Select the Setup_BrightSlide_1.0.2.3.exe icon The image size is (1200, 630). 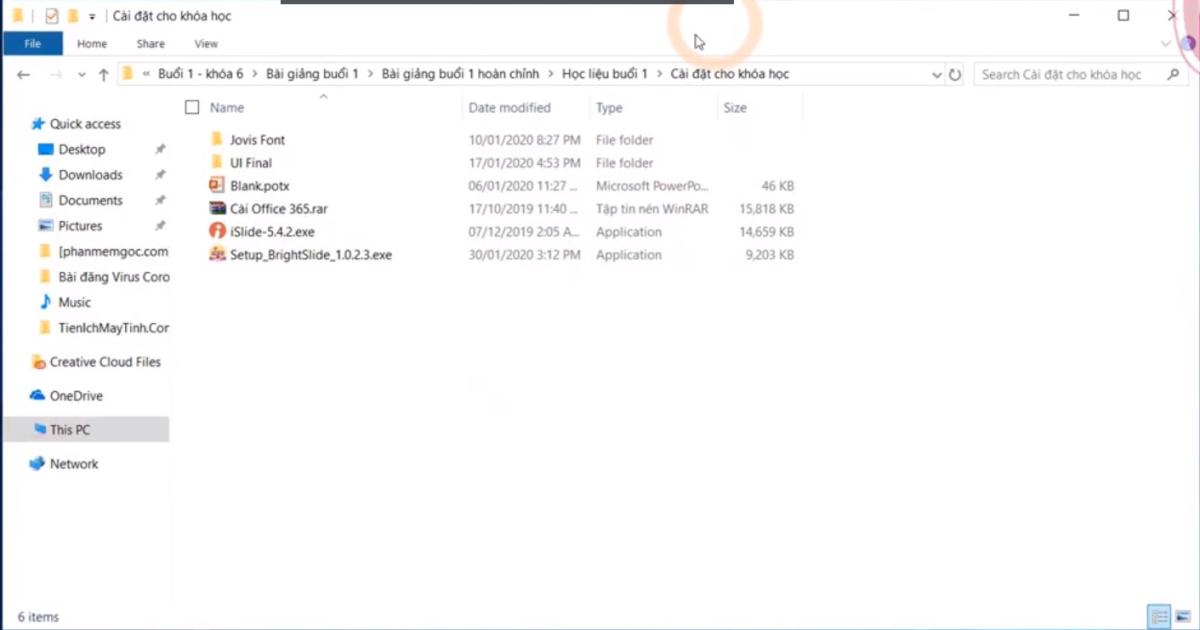click(217, 255)
